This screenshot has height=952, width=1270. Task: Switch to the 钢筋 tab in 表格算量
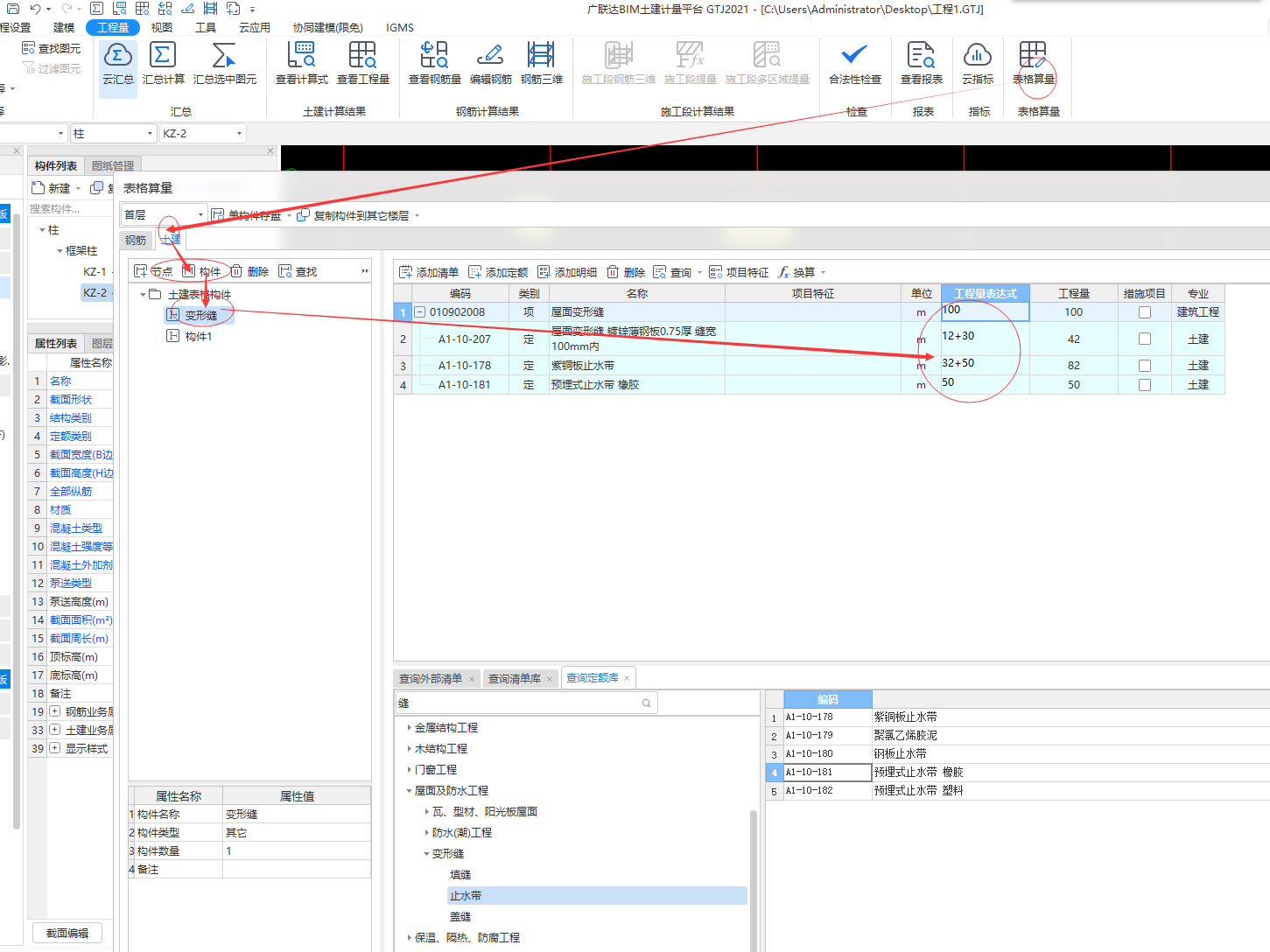(x=136, y=240)
